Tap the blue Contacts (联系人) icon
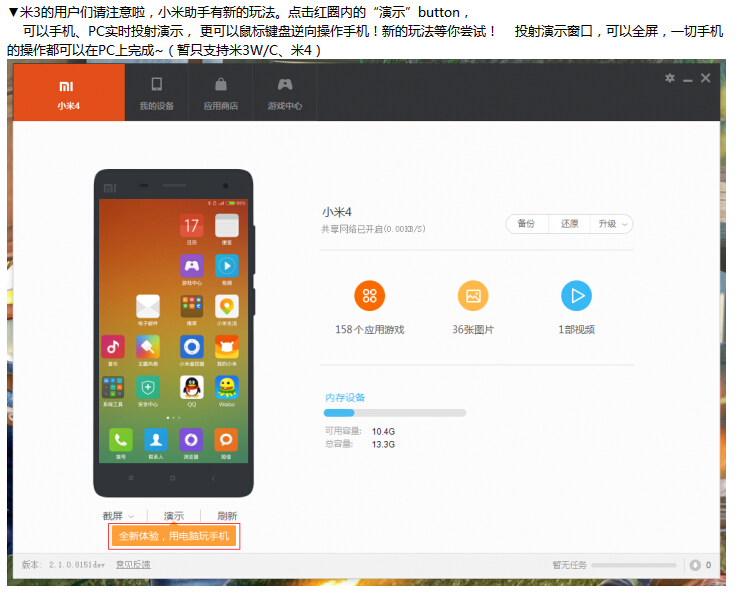The height and width of the screenshot is (595, 743). click(156, 440)
